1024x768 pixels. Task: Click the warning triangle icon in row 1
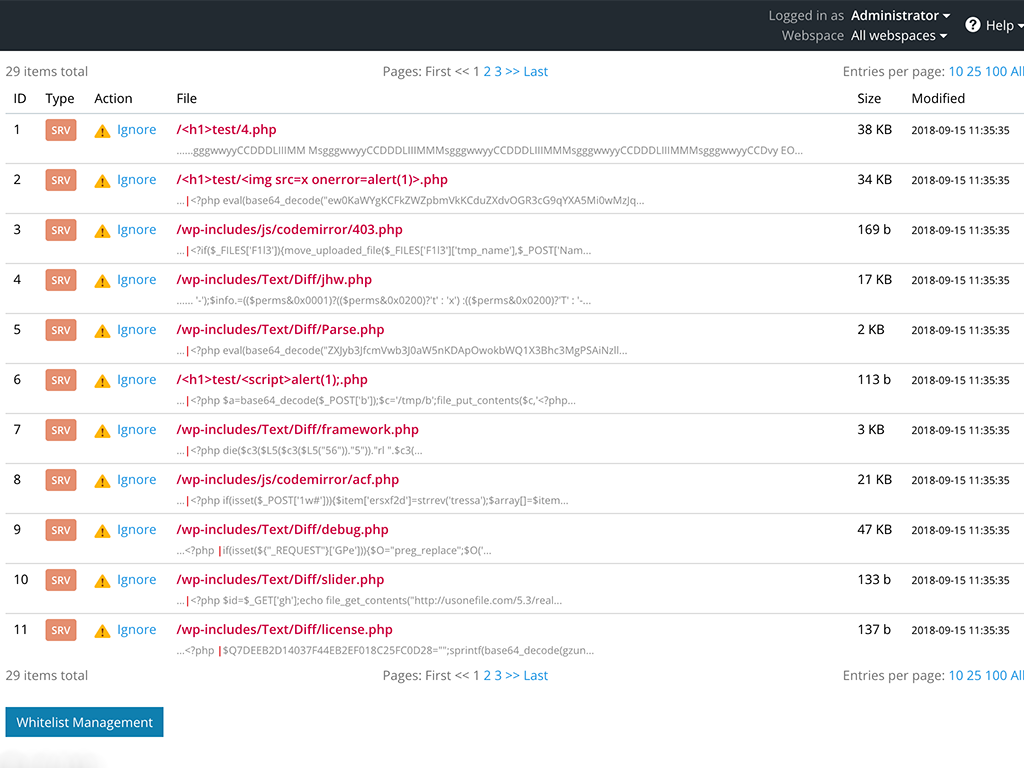pos(102,130)
